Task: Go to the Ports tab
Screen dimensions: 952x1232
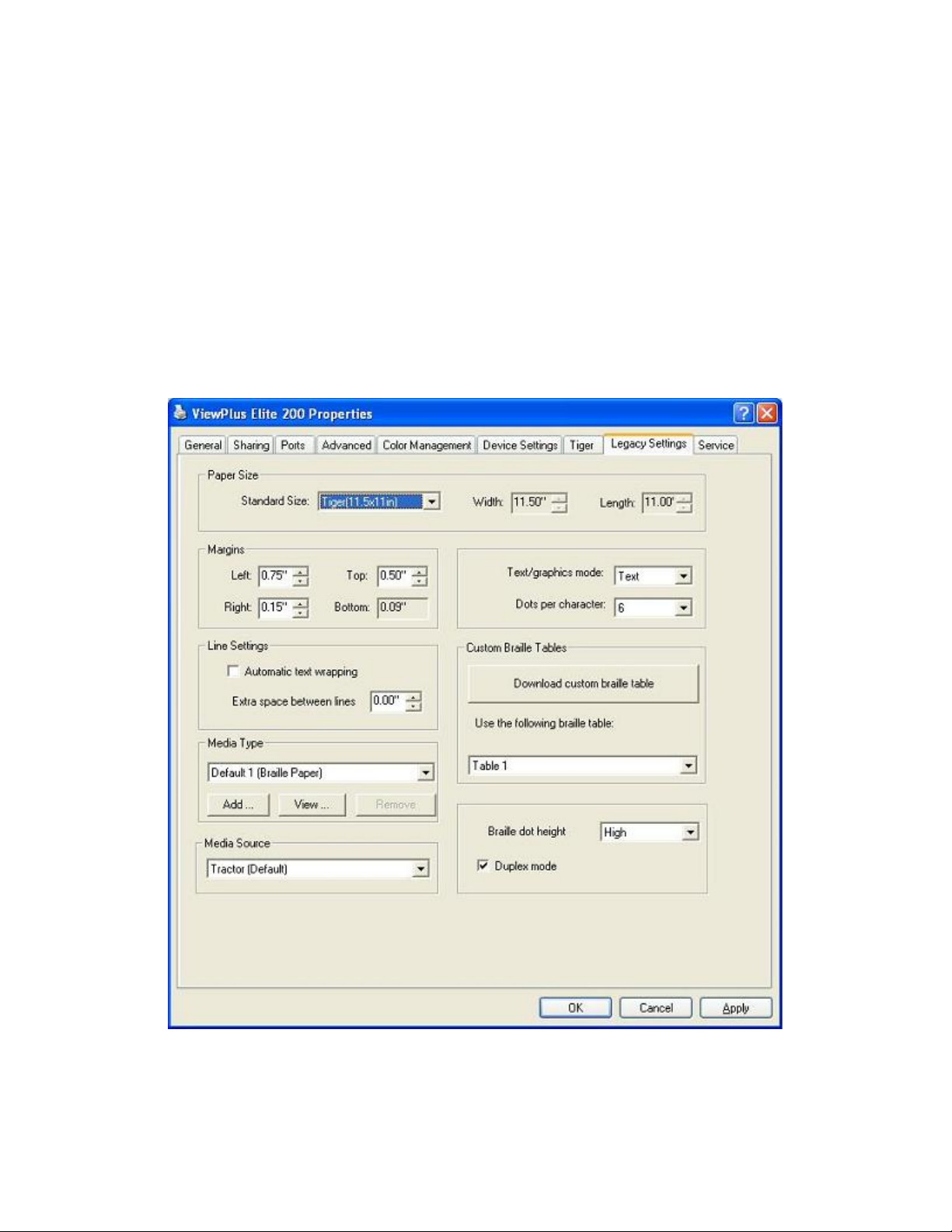Action: click(x=293, y=445)
